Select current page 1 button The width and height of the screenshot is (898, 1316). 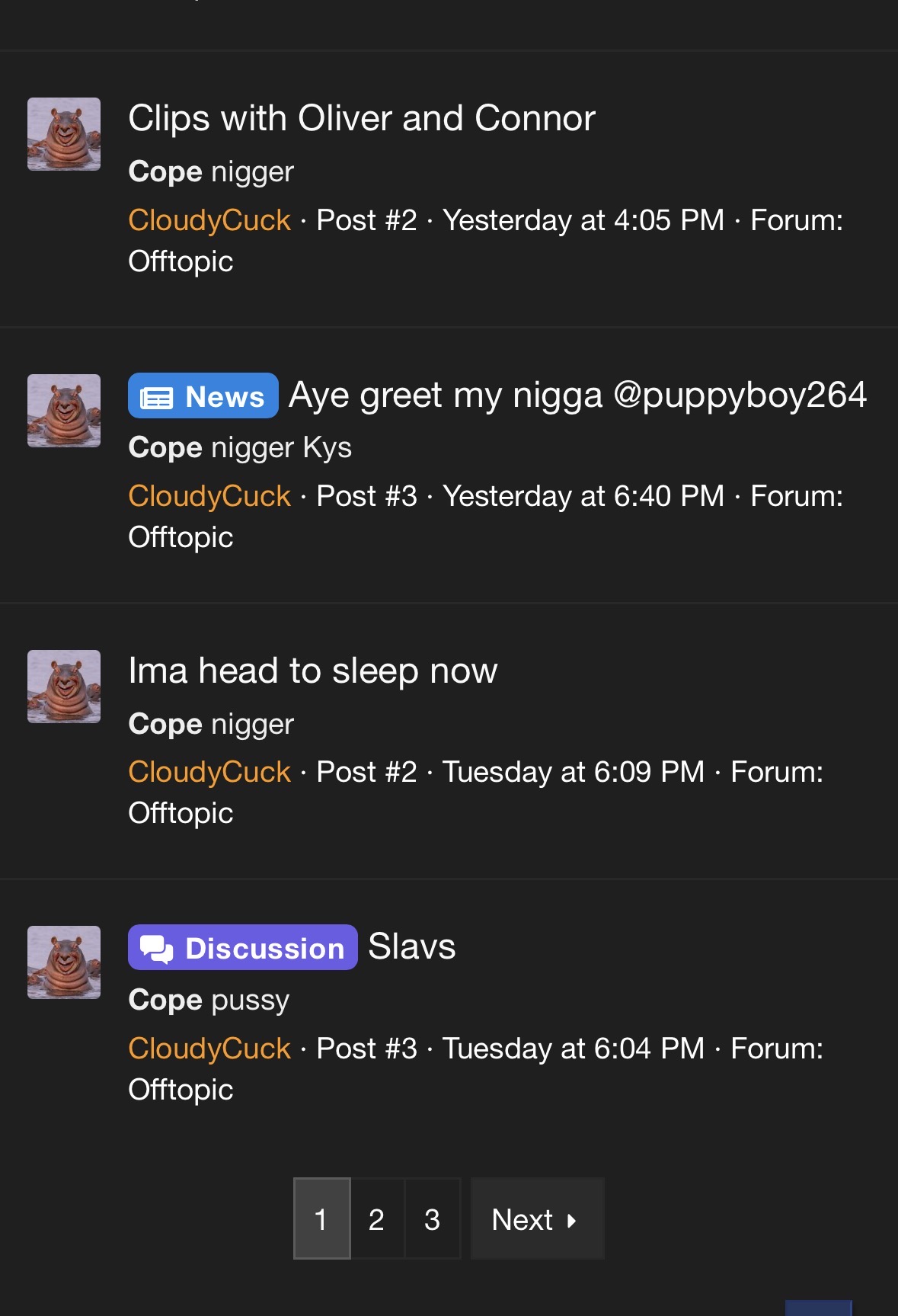coord(321,1218)
